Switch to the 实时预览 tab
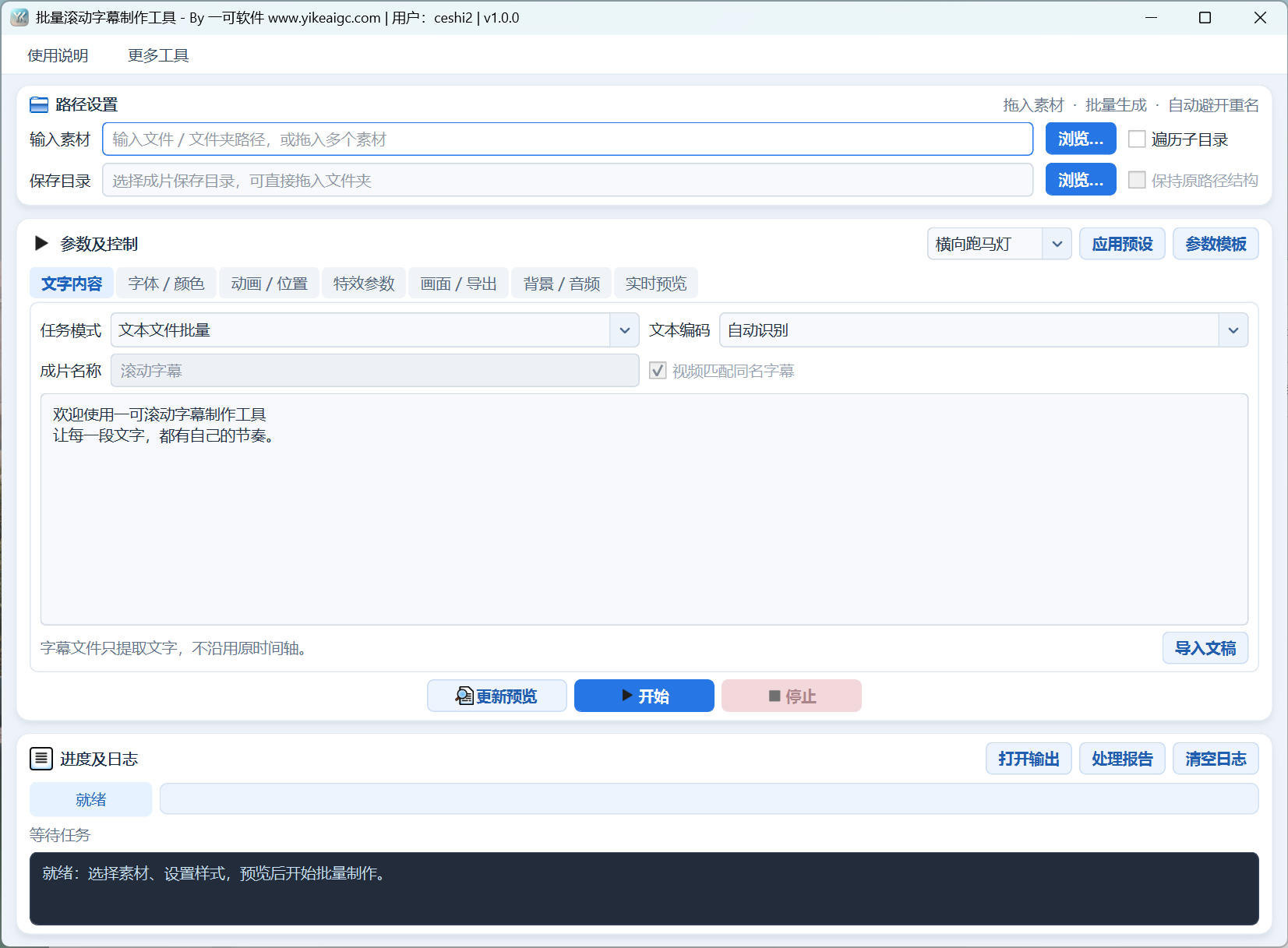 [x=656, y=284]
